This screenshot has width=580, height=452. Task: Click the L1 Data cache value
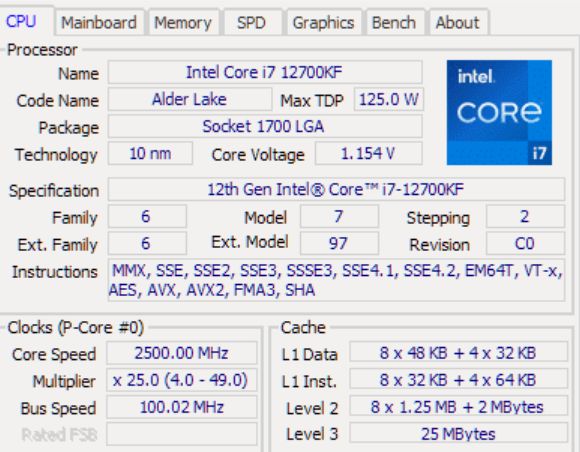coord(459,353)
